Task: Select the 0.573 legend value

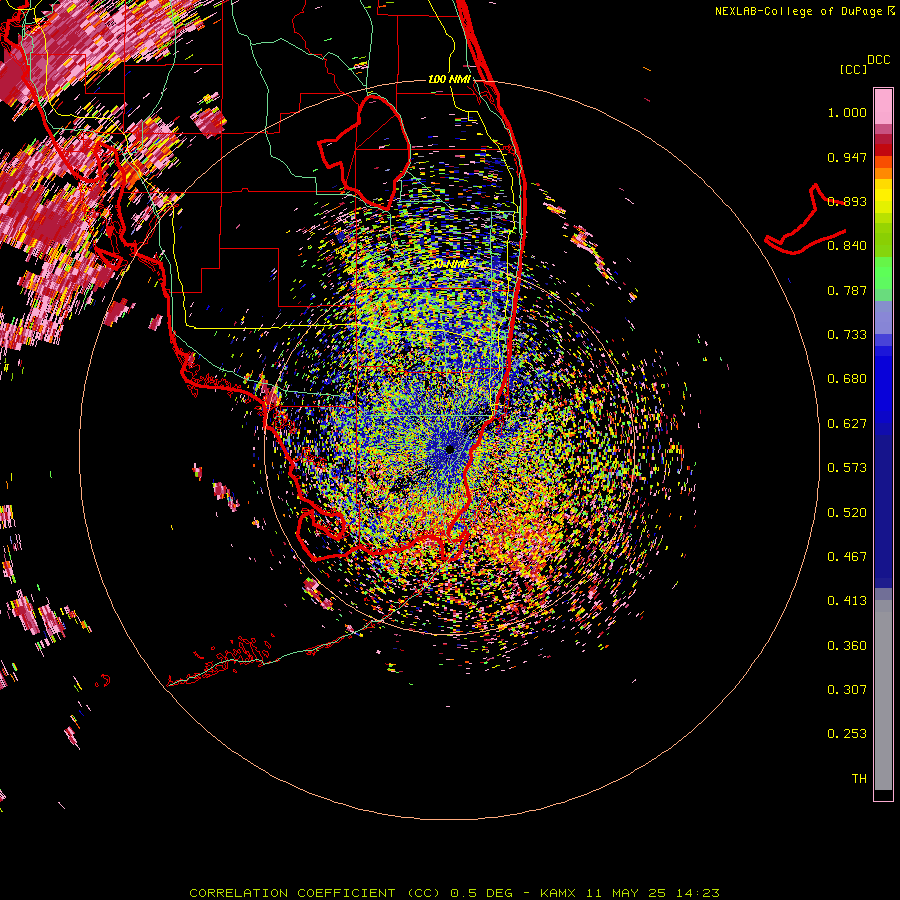Action: pyautogui.click(x=847, y=468)
